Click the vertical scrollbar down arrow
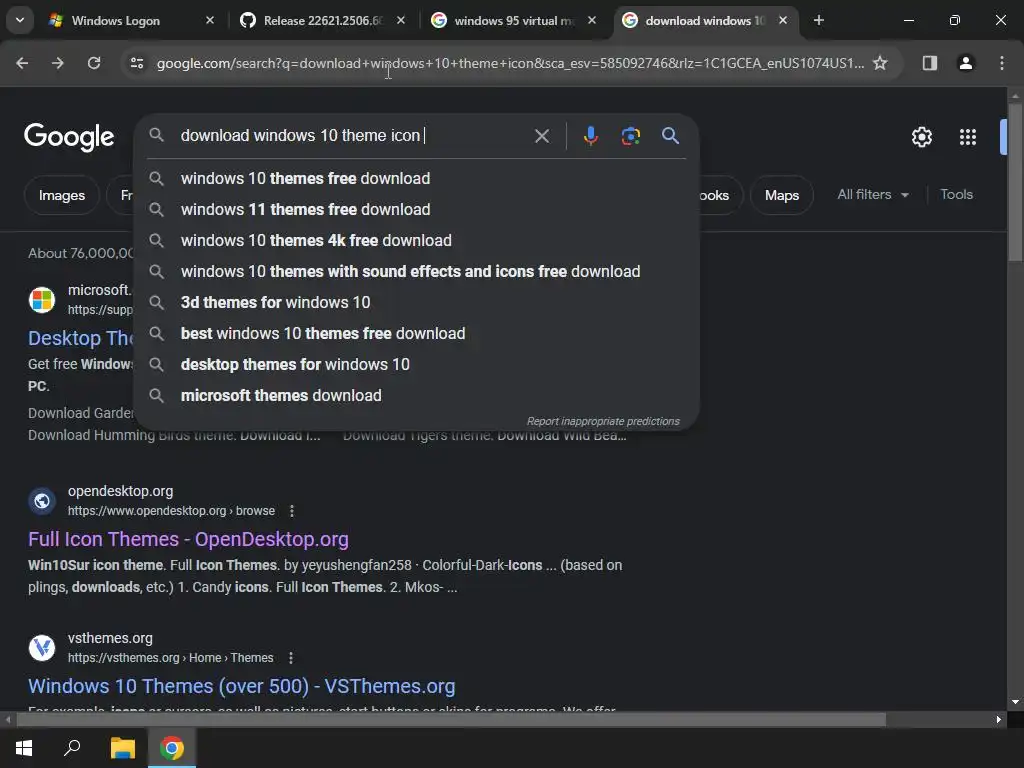 (1015, 702)
